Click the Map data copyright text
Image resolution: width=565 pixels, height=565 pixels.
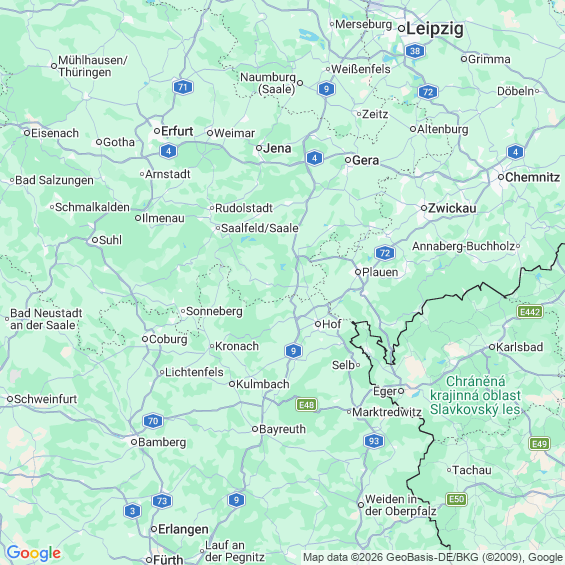click(434, 557)
